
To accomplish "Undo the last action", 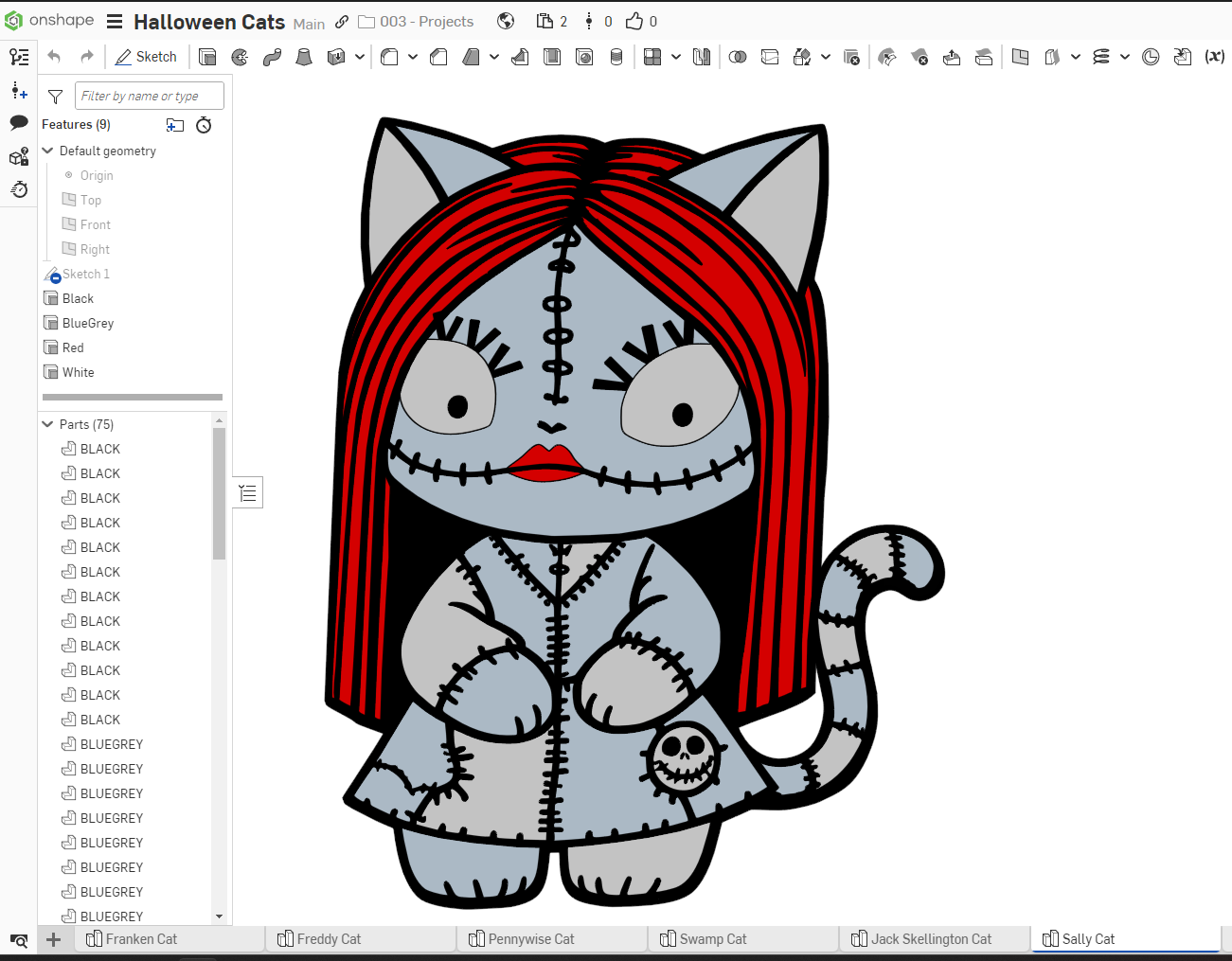I will click(54, 57).
